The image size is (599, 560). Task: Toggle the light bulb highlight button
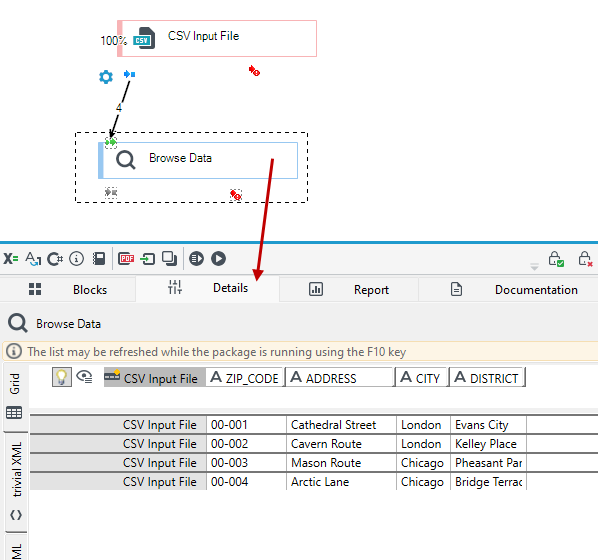pyautogui.click(x=62, y=377)
